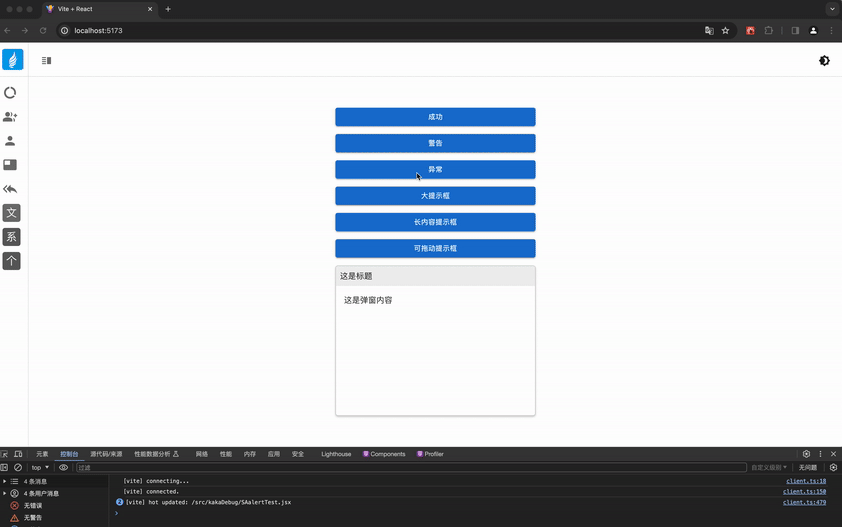
Task: Open console settings gear
Action: 833,467
